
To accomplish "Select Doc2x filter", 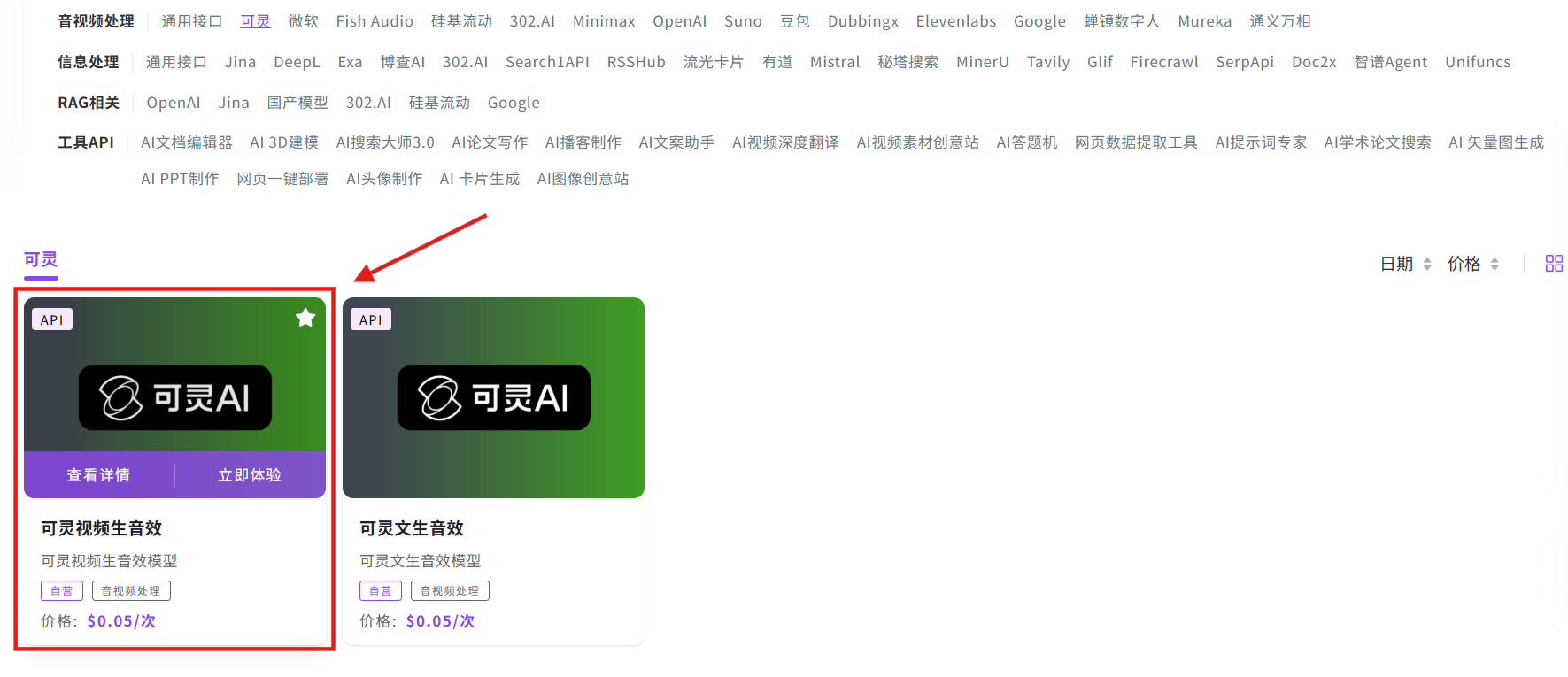I will tap(1314, 62).
